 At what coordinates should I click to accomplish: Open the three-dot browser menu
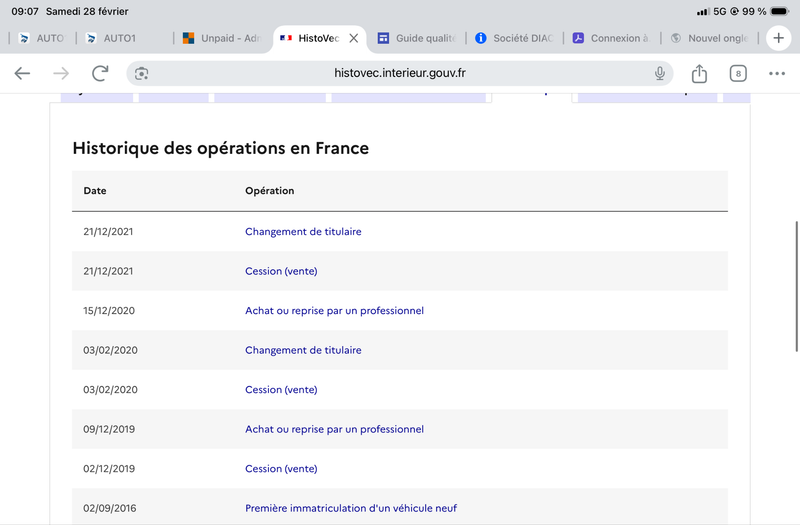777,73
